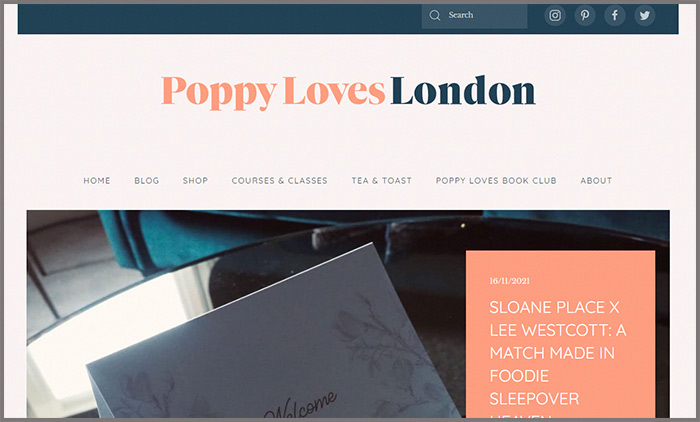The width and height of the screenshot is (700, 422).
Task: Open the Twitter profile icon
Action: click(644, 16)
